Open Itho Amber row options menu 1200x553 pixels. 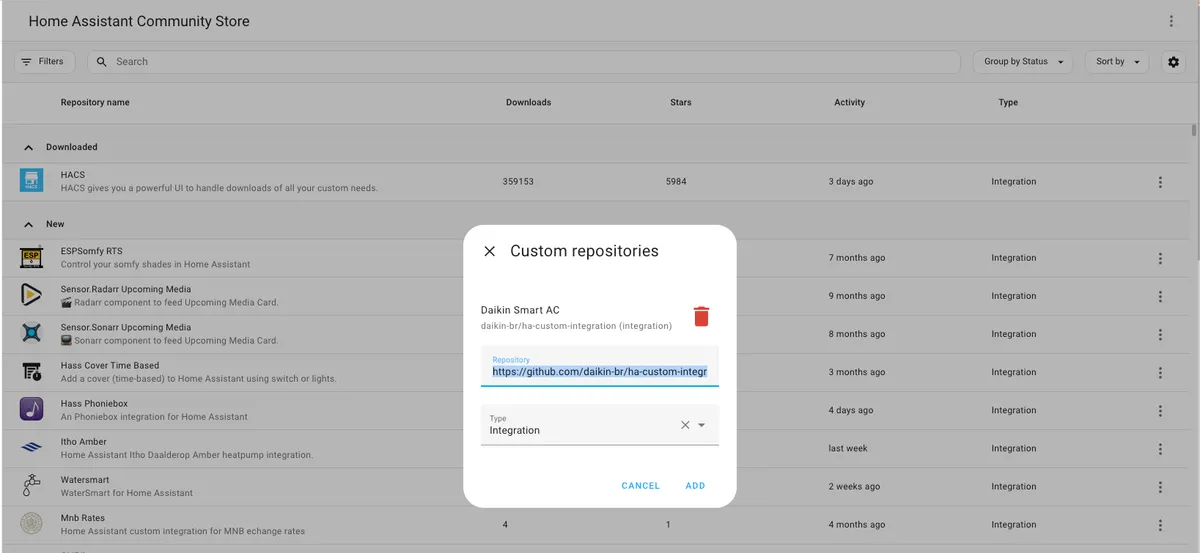click(1160, 449)
